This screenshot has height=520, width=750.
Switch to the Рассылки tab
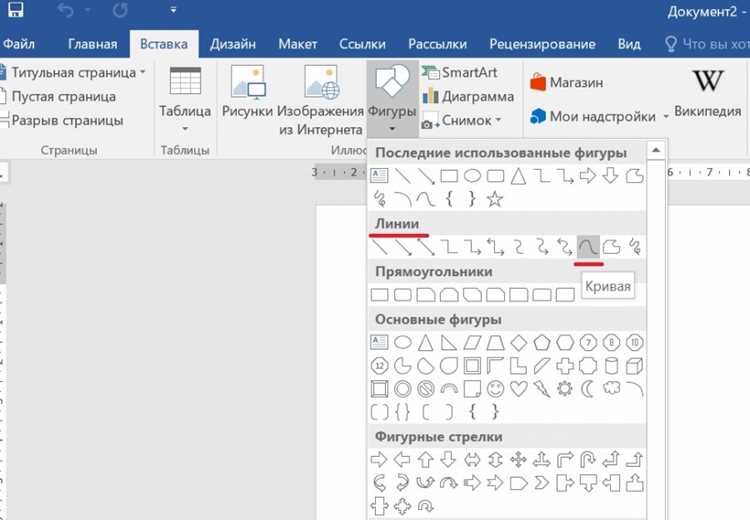[x=437, y=44]
